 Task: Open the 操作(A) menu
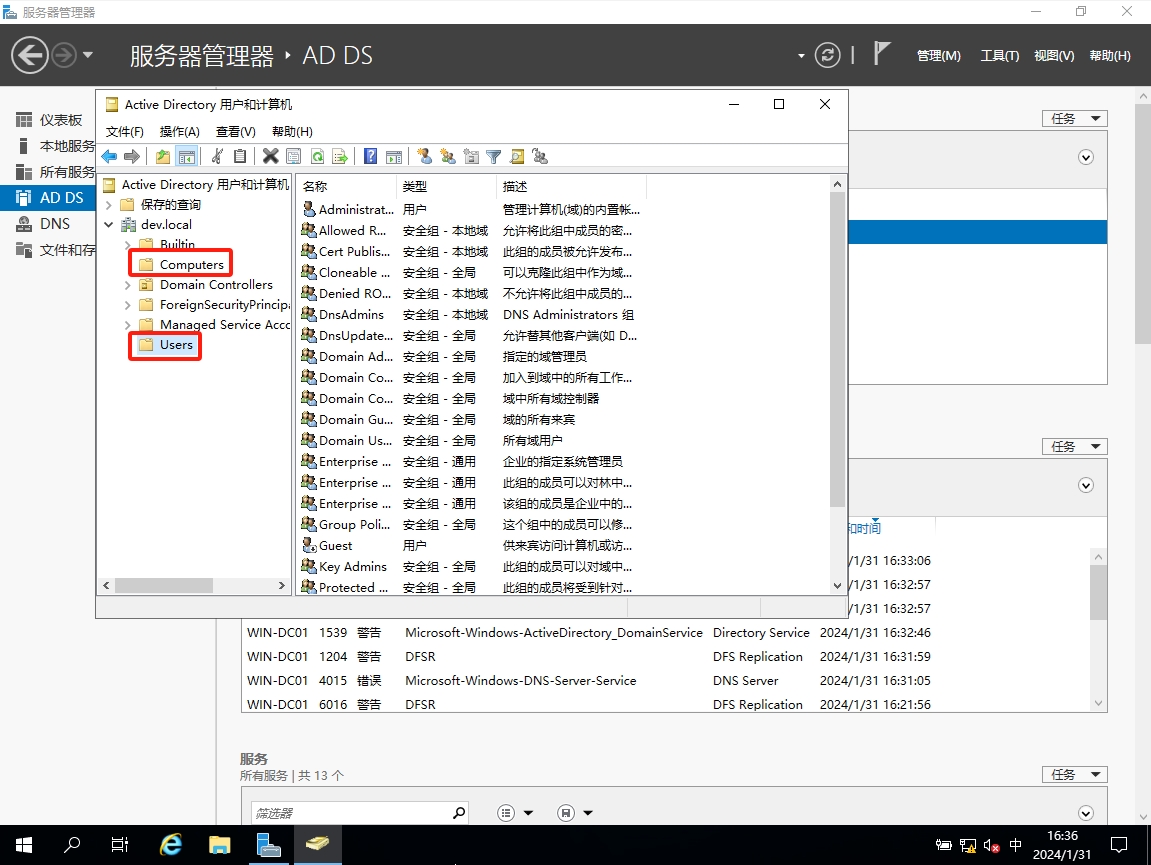(180, 131)
